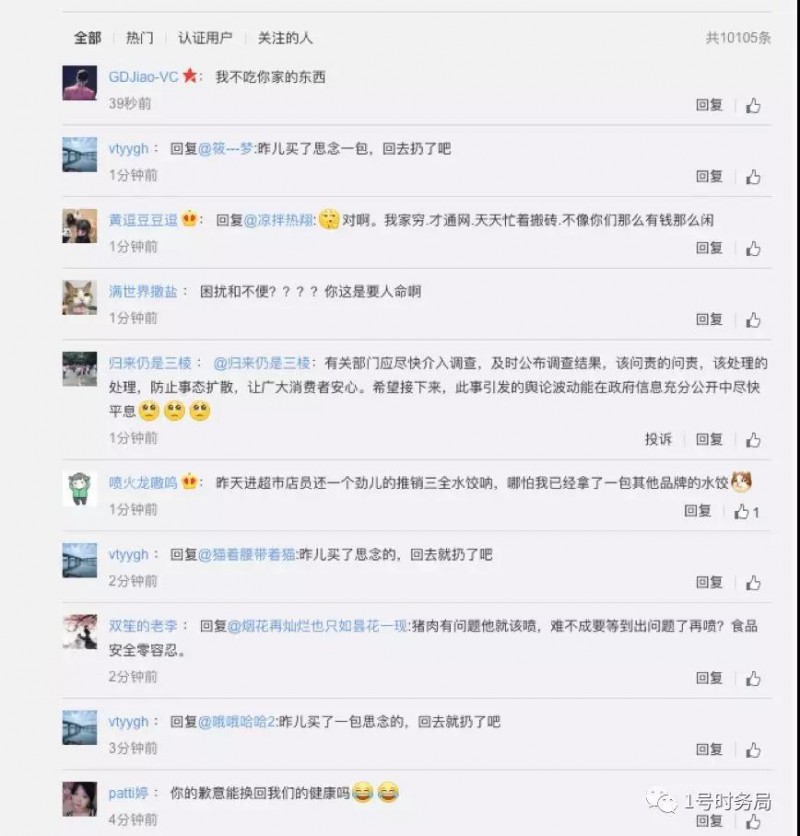
Task: Select the 全部 comments tab
Action: coord(87,38)
